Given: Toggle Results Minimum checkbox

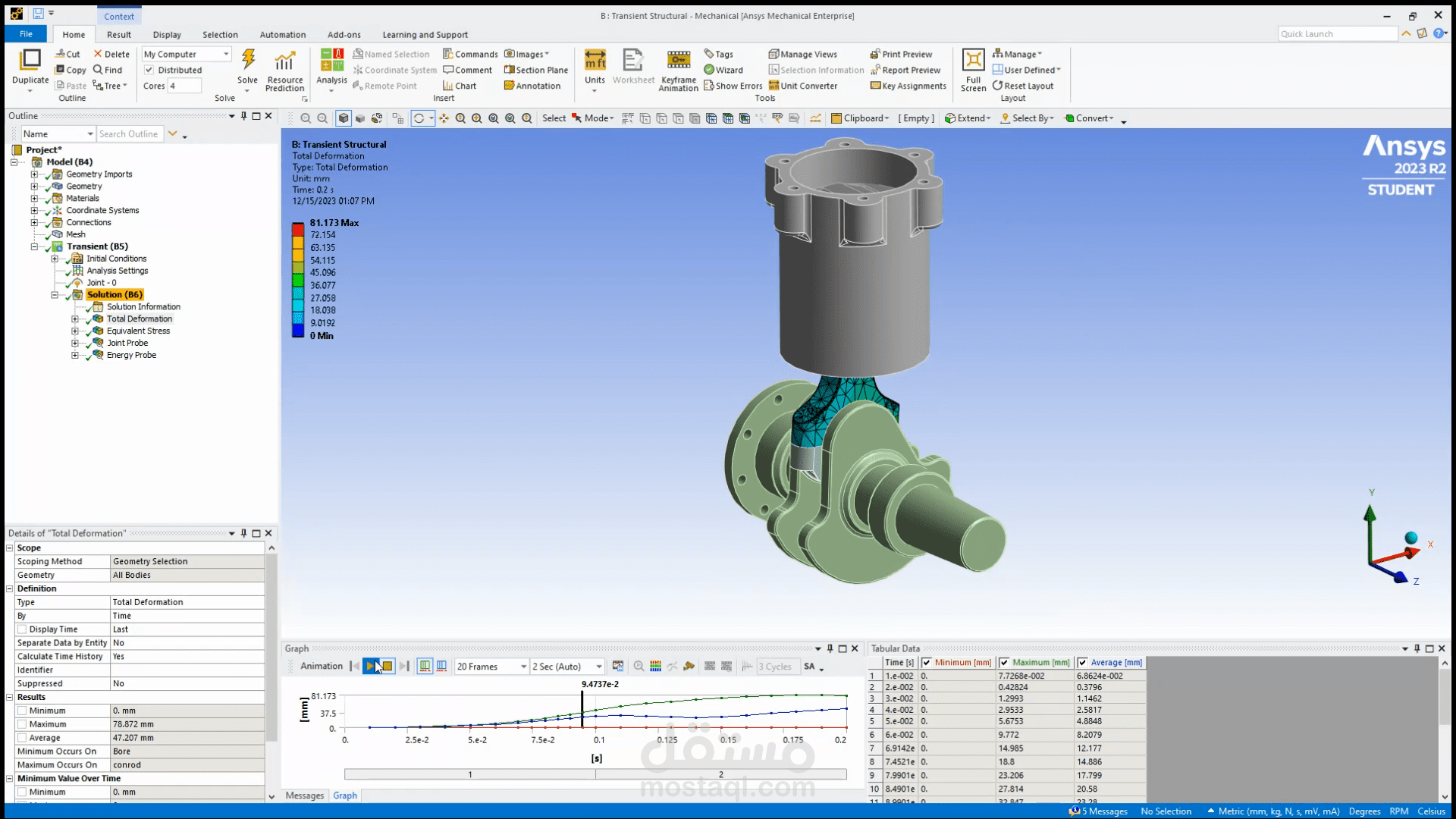Looking at the screenshot, I should (22, 711).
